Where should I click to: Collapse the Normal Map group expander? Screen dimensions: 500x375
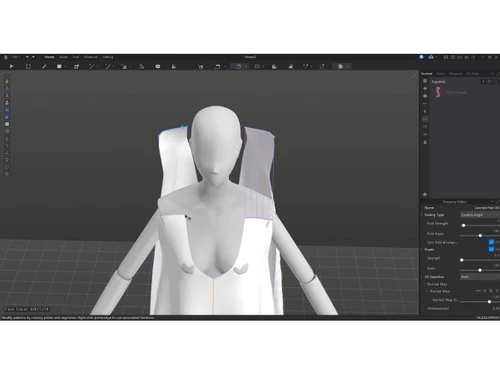(424, 284)
